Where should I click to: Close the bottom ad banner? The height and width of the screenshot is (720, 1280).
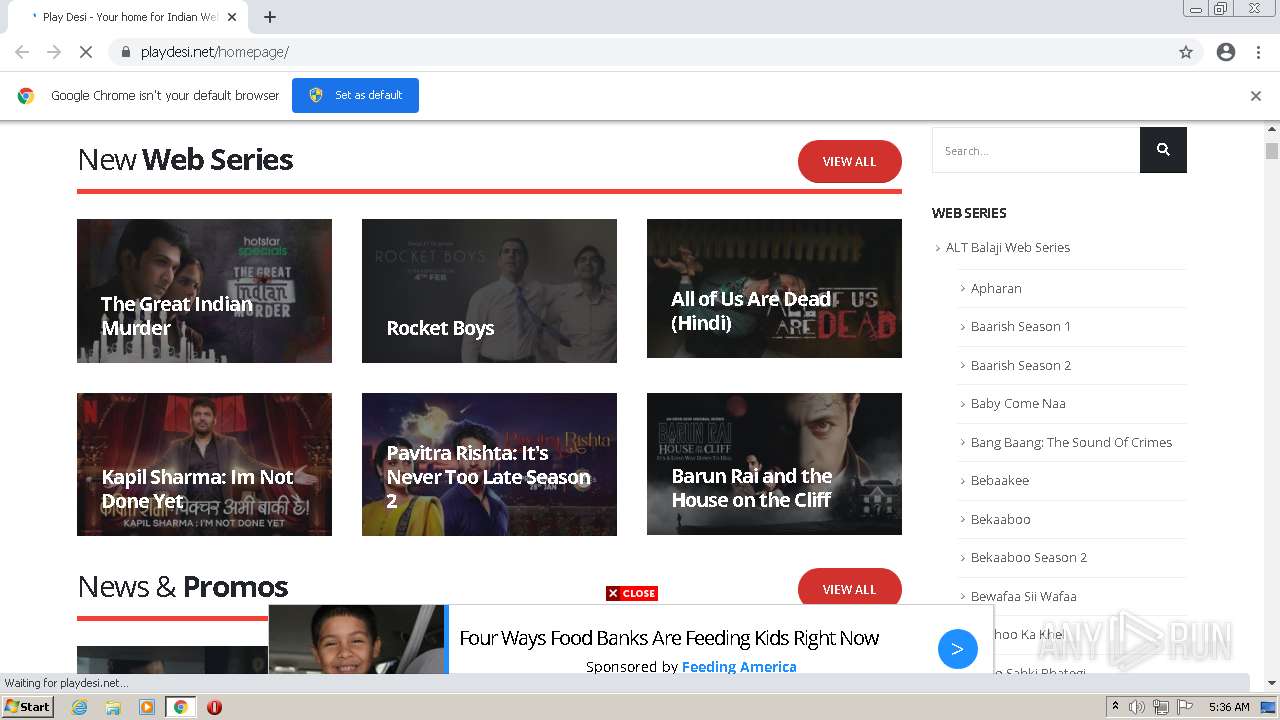(632, 593)
